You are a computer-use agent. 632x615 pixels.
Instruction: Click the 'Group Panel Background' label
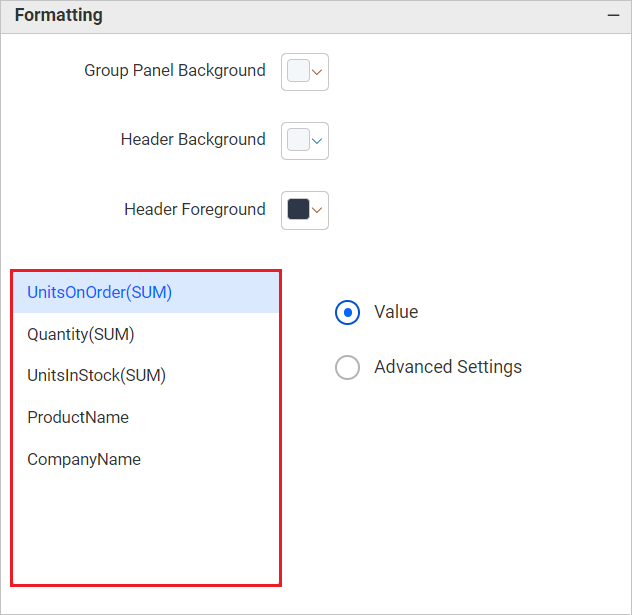pos(175,71)
